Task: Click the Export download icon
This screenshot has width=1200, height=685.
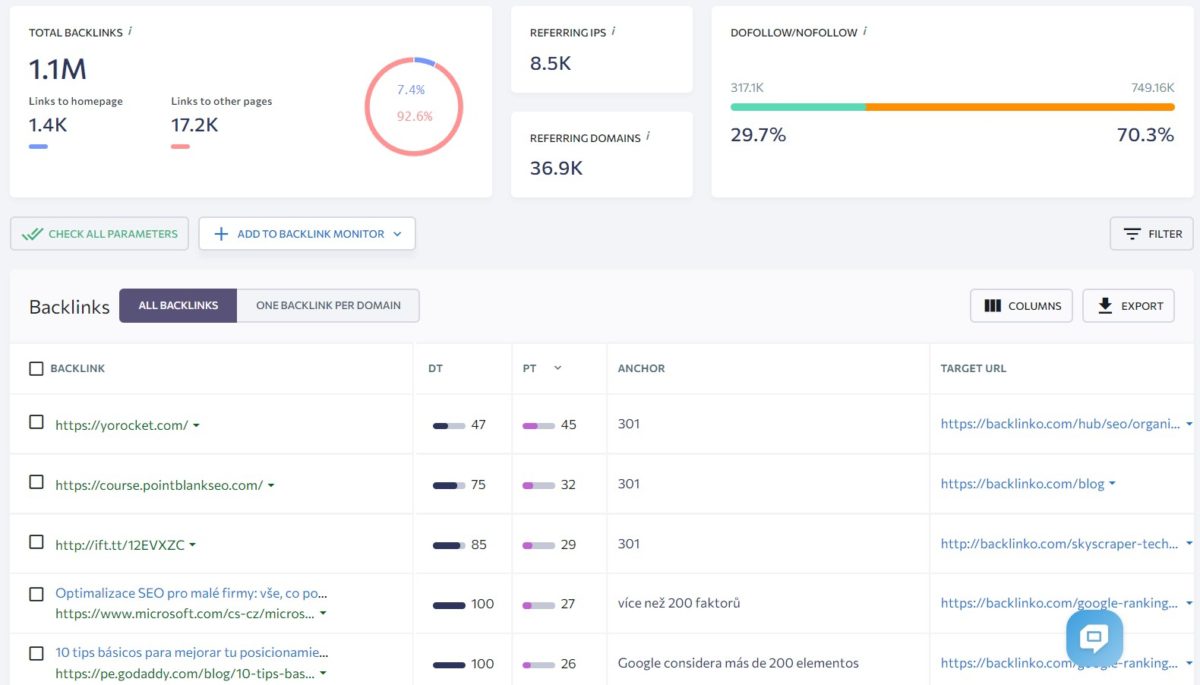Action: point(1106,305)
